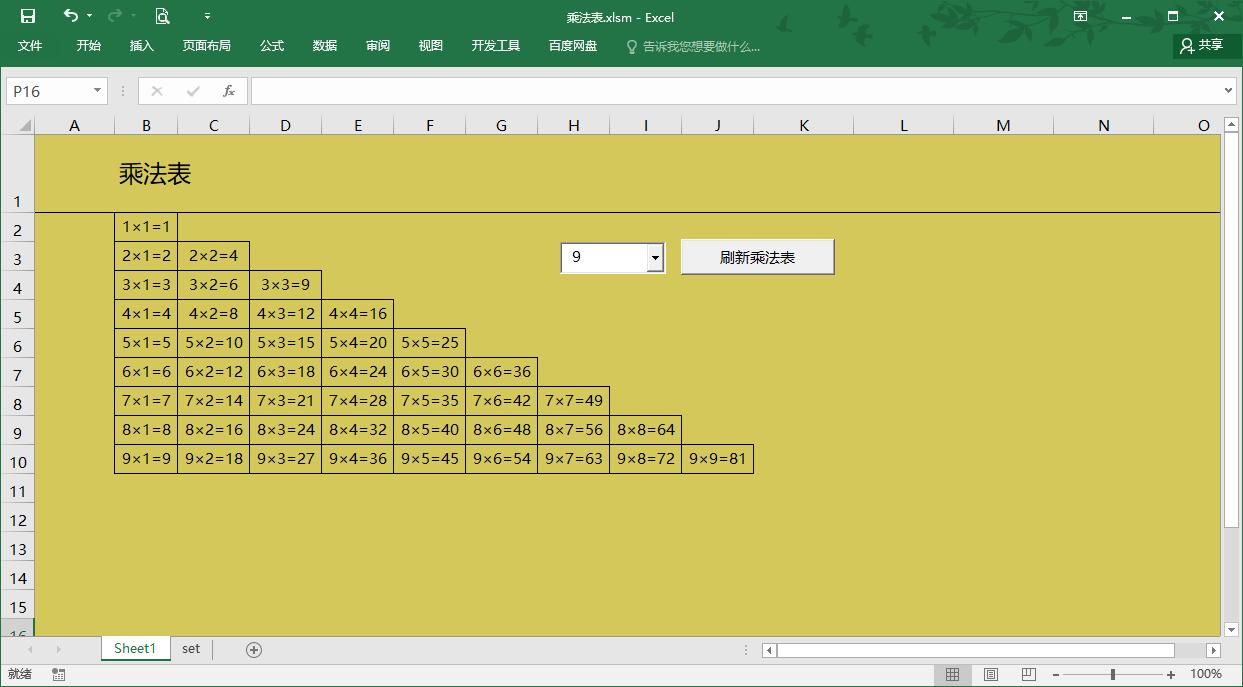
Task: Select cell containing 9×9=81
Action: [717, 459]
